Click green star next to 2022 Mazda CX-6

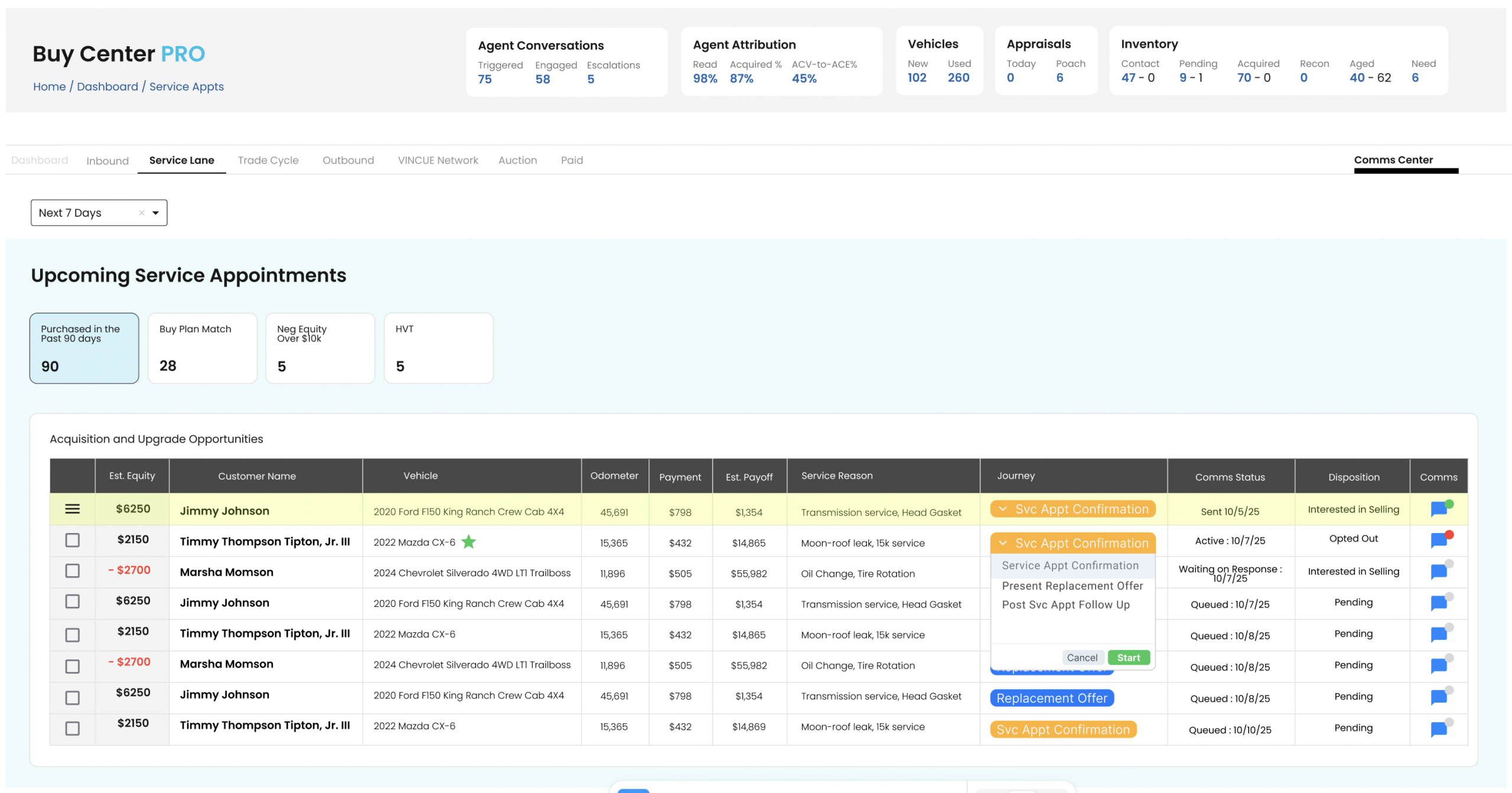click(468, 542)
